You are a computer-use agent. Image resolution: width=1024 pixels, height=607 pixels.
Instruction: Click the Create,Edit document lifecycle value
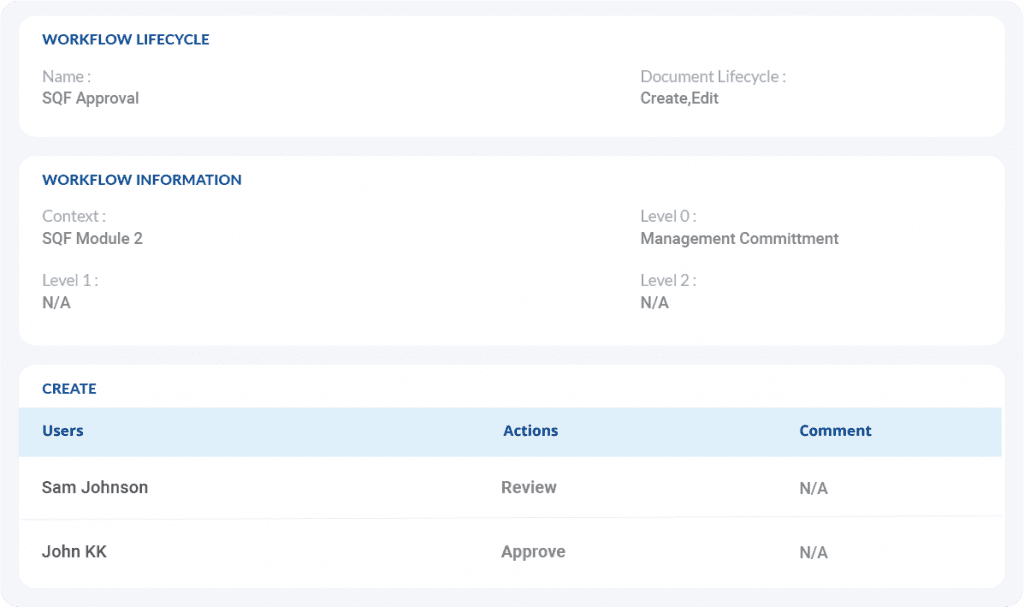click(x=679, y=98)
